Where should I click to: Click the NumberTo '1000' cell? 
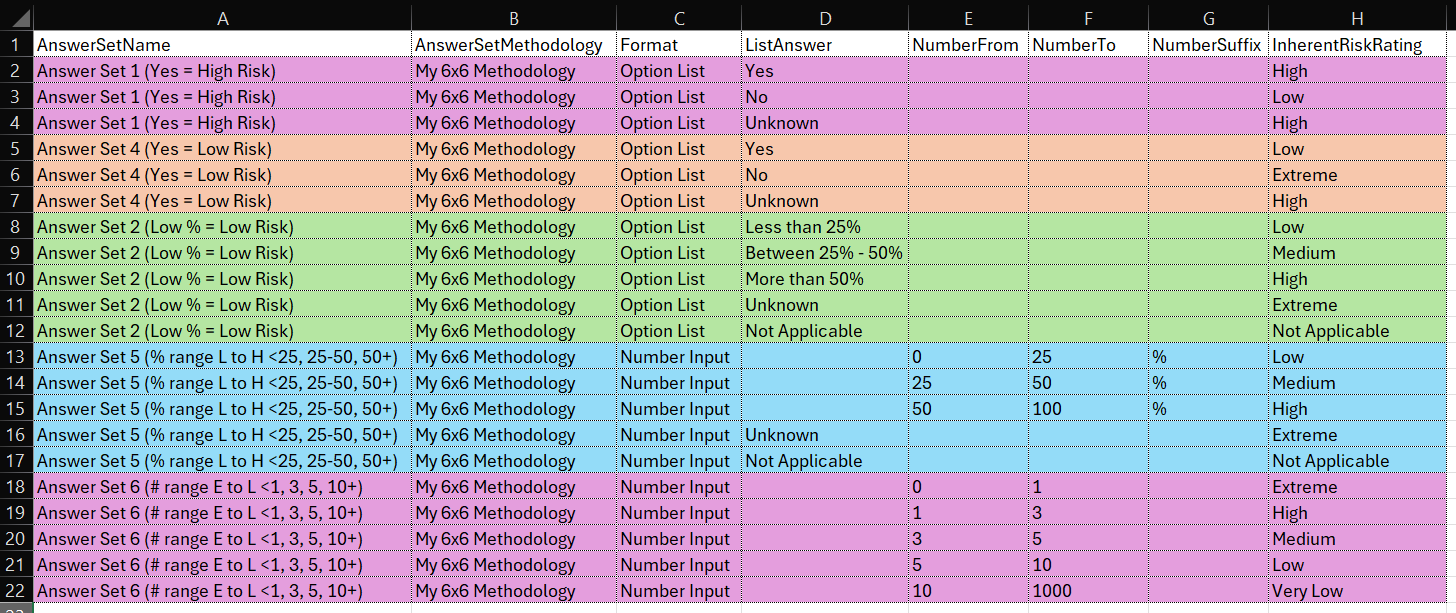(x=1088, y=591)
